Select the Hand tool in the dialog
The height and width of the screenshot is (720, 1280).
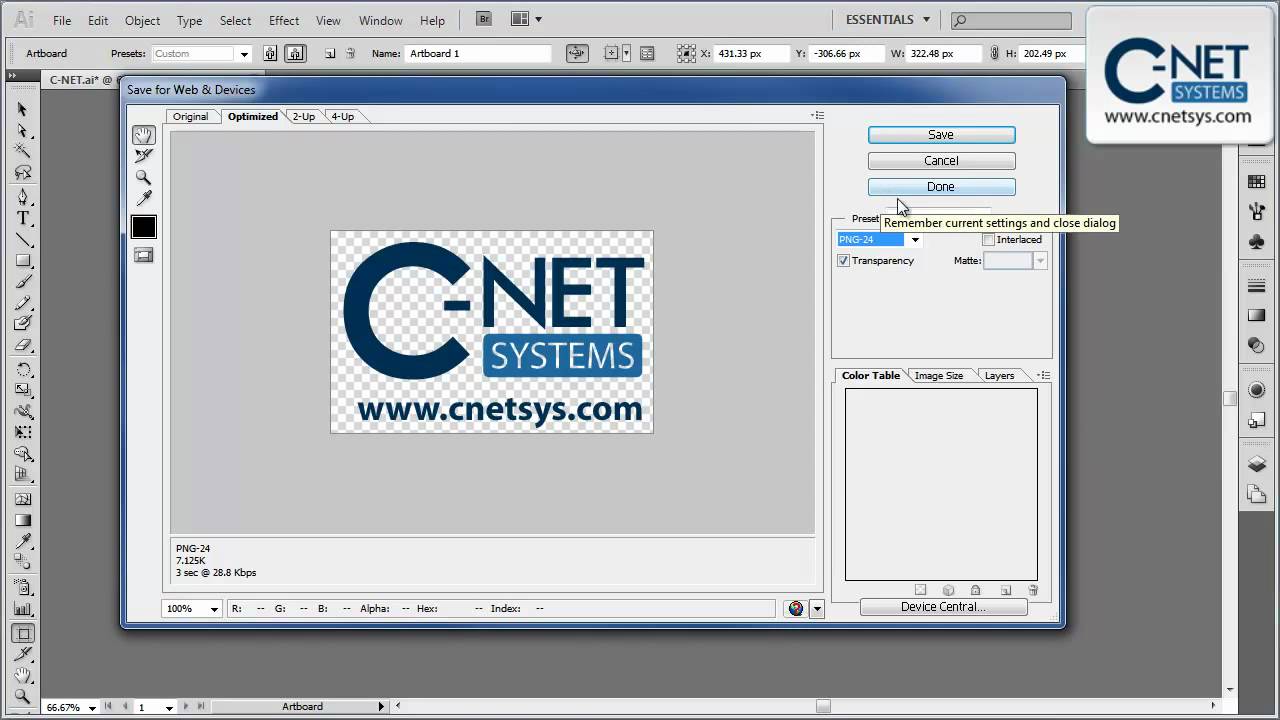143,134
